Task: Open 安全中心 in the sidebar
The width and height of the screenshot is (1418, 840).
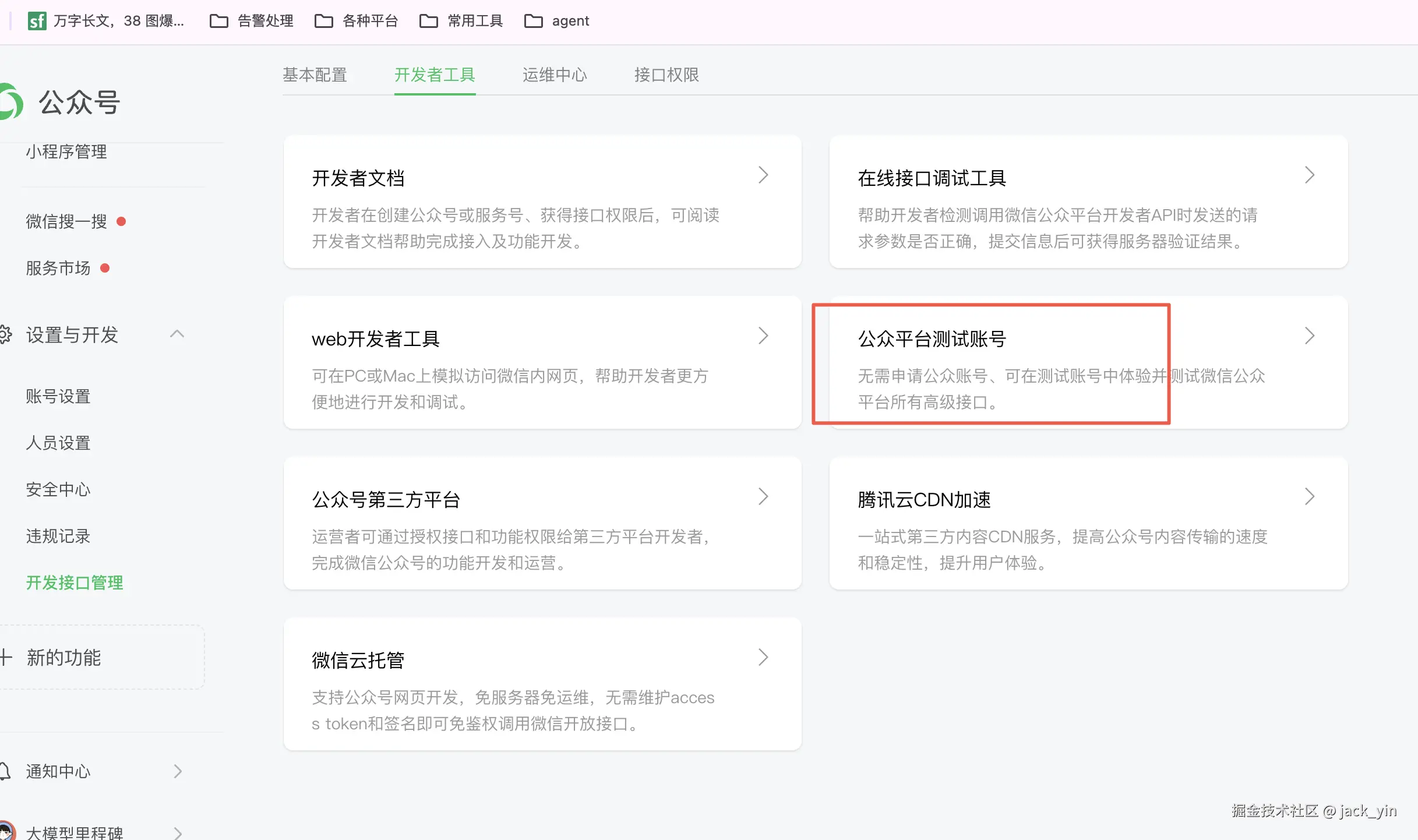Action: coord(58,490)
